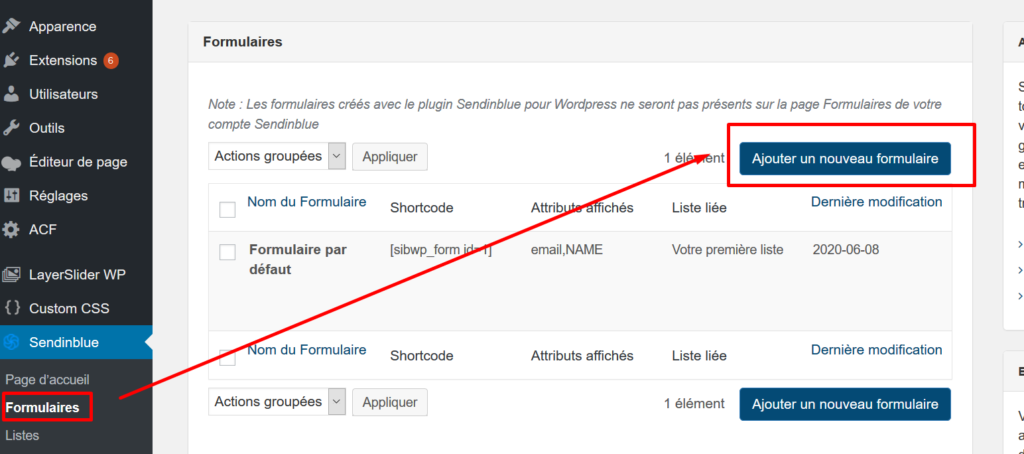
Task: Click the Extensions update count badge
Action: point(111,61)
